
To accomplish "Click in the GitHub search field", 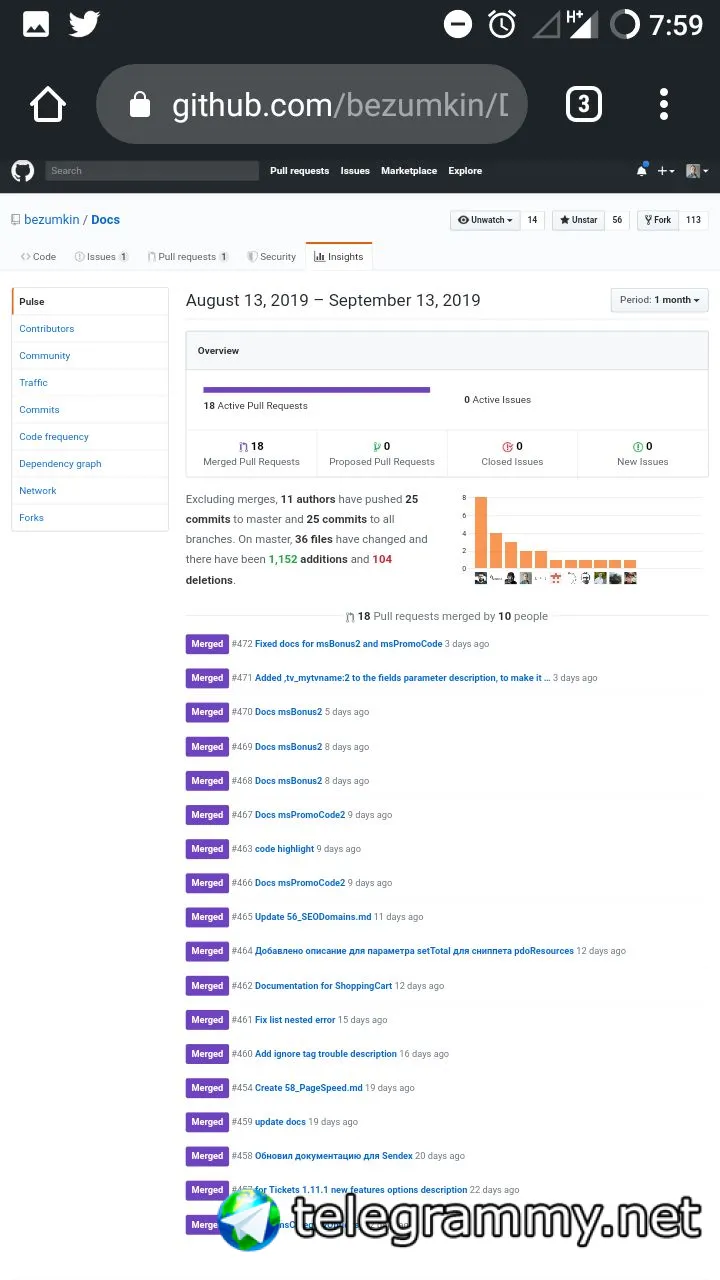I will [x=152, y=171].
